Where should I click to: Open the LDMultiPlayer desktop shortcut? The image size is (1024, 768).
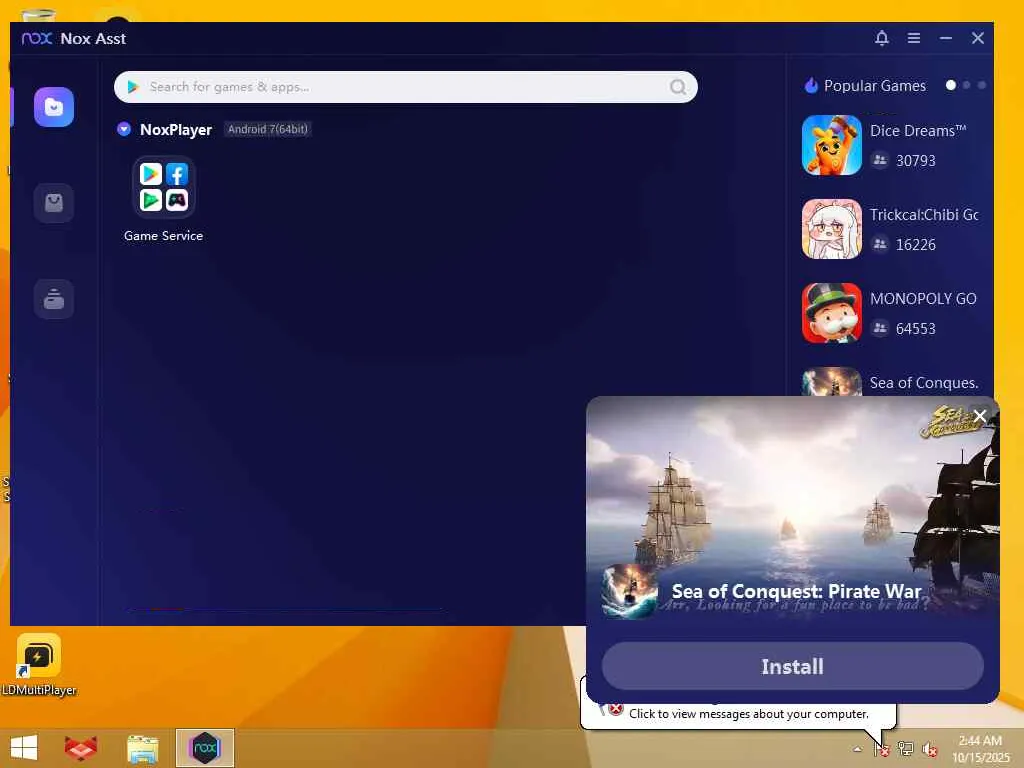(39, 665)
